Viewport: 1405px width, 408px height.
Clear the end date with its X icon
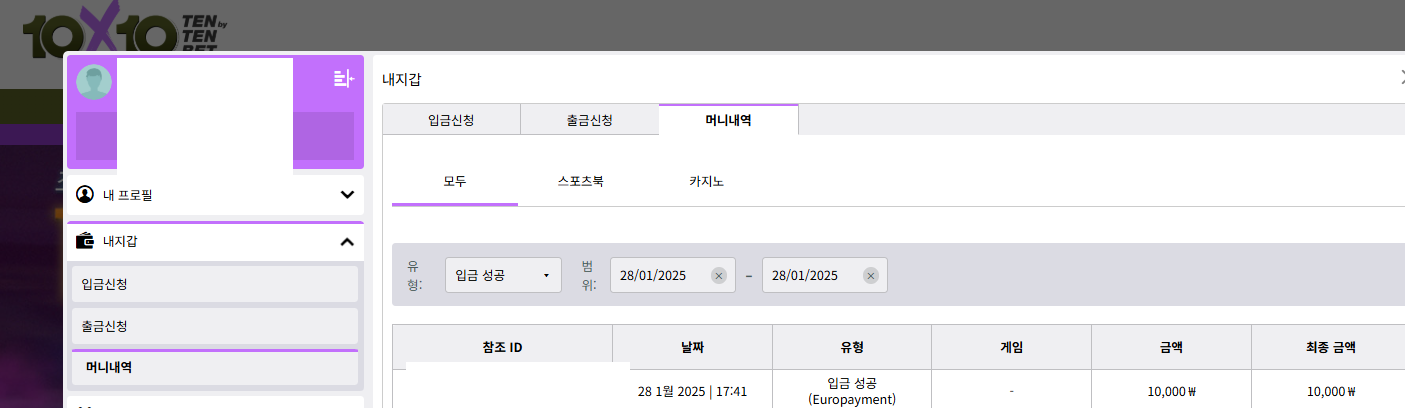pyautogui.click(x=870, y=276)
